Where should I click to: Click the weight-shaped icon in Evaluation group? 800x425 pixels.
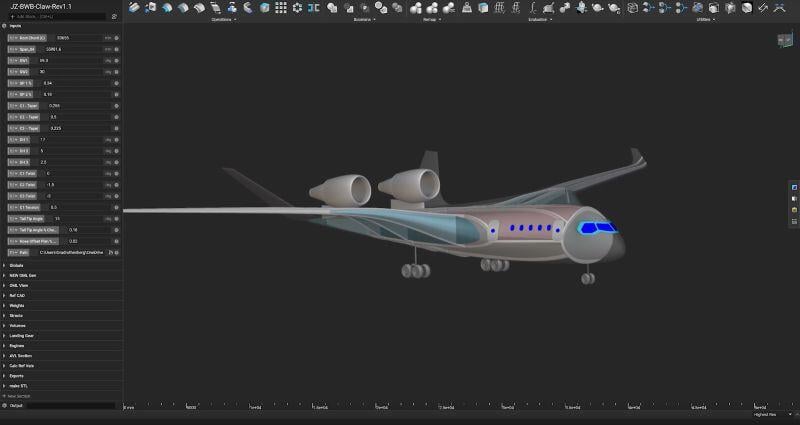(466, 8)
